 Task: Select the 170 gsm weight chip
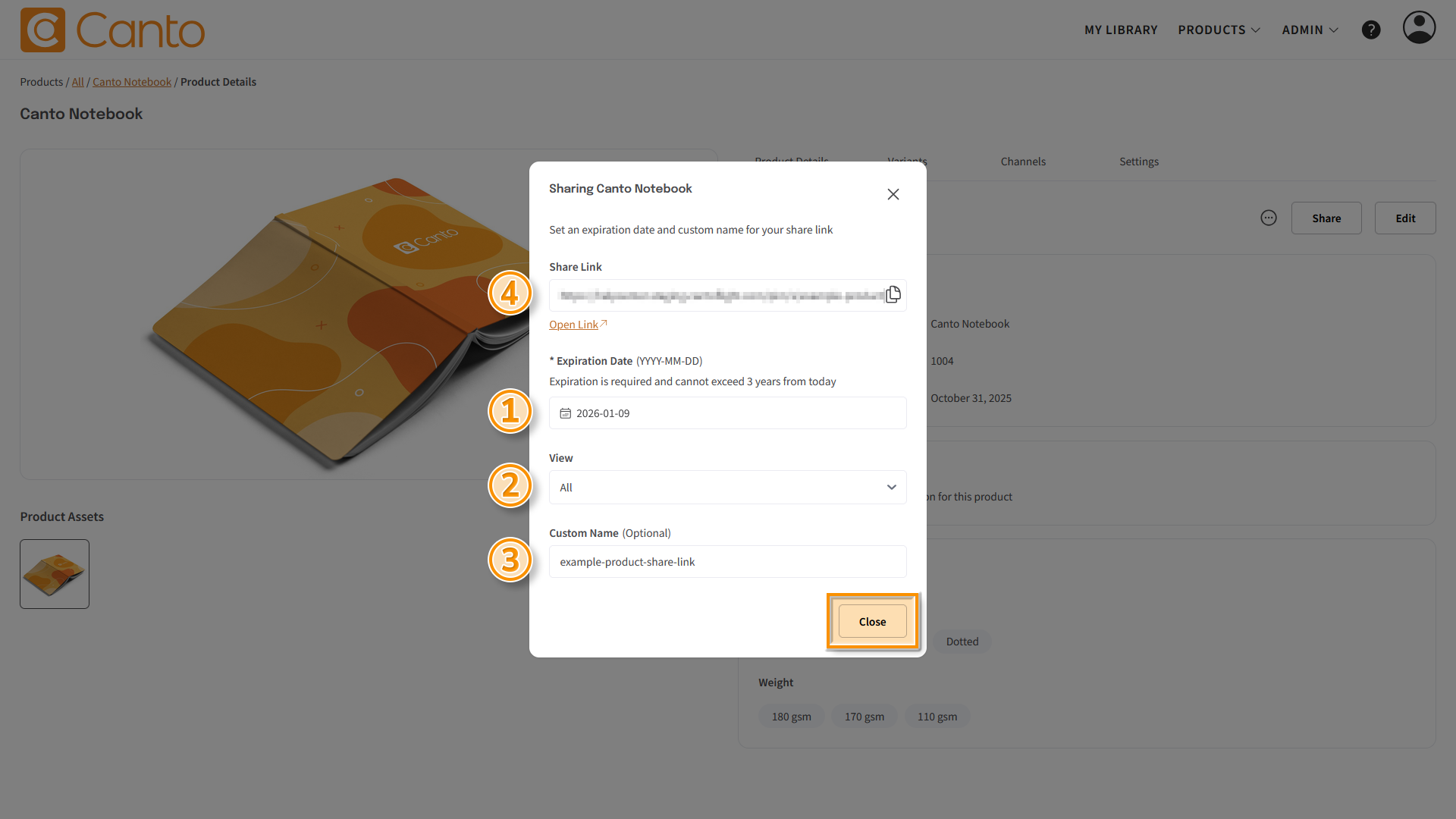point(864,717)
